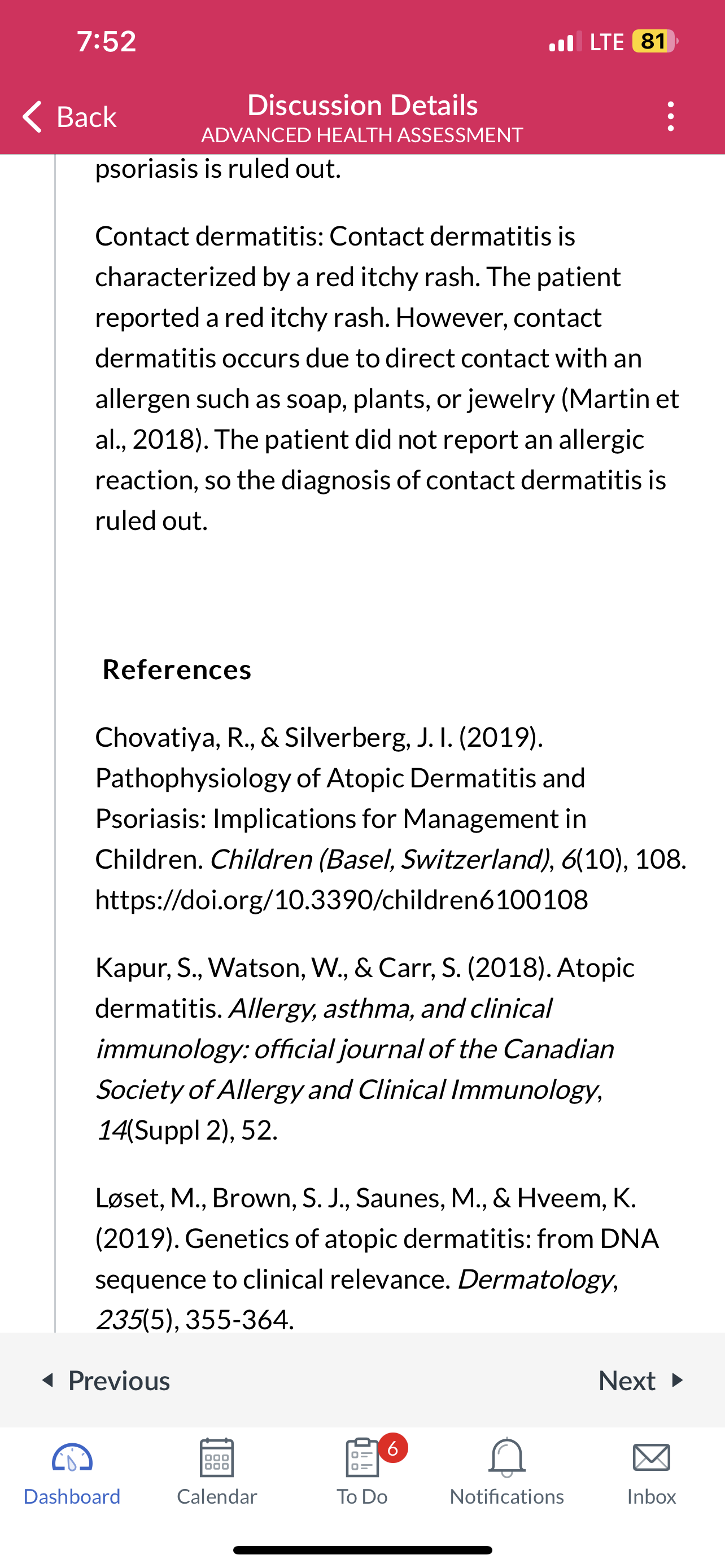Screen dimensions: 725x1568
Task: Tap the home indicator bar at bottom
Action: [x=362, y=1550]
